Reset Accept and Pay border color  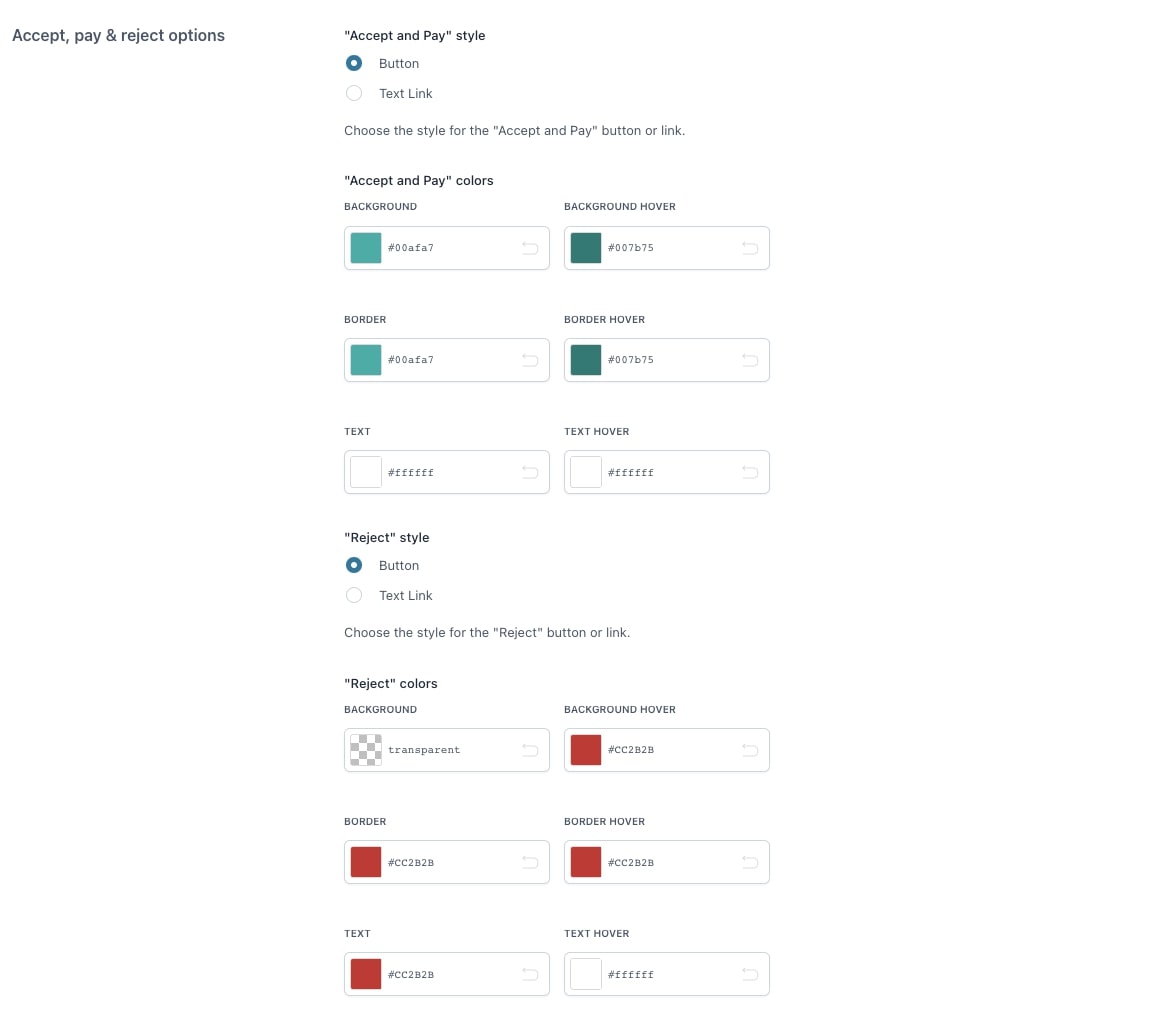tap(530, 360)
